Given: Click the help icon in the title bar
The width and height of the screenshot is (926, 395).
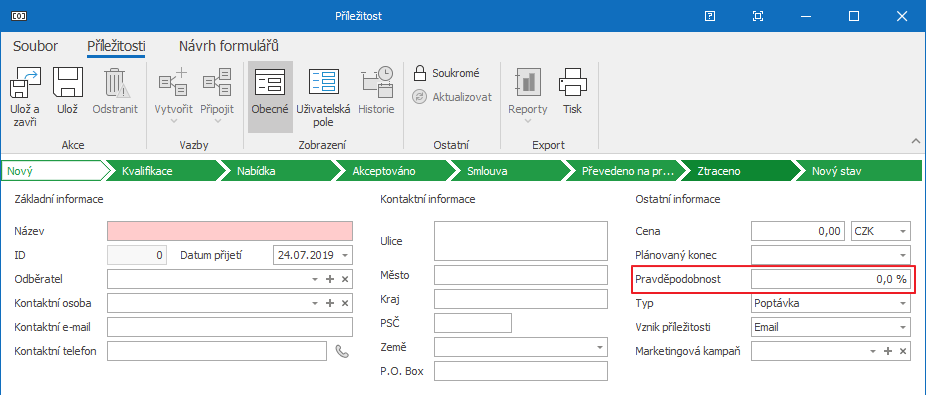Looking at the screenshot, I should [x=710, y=16].
